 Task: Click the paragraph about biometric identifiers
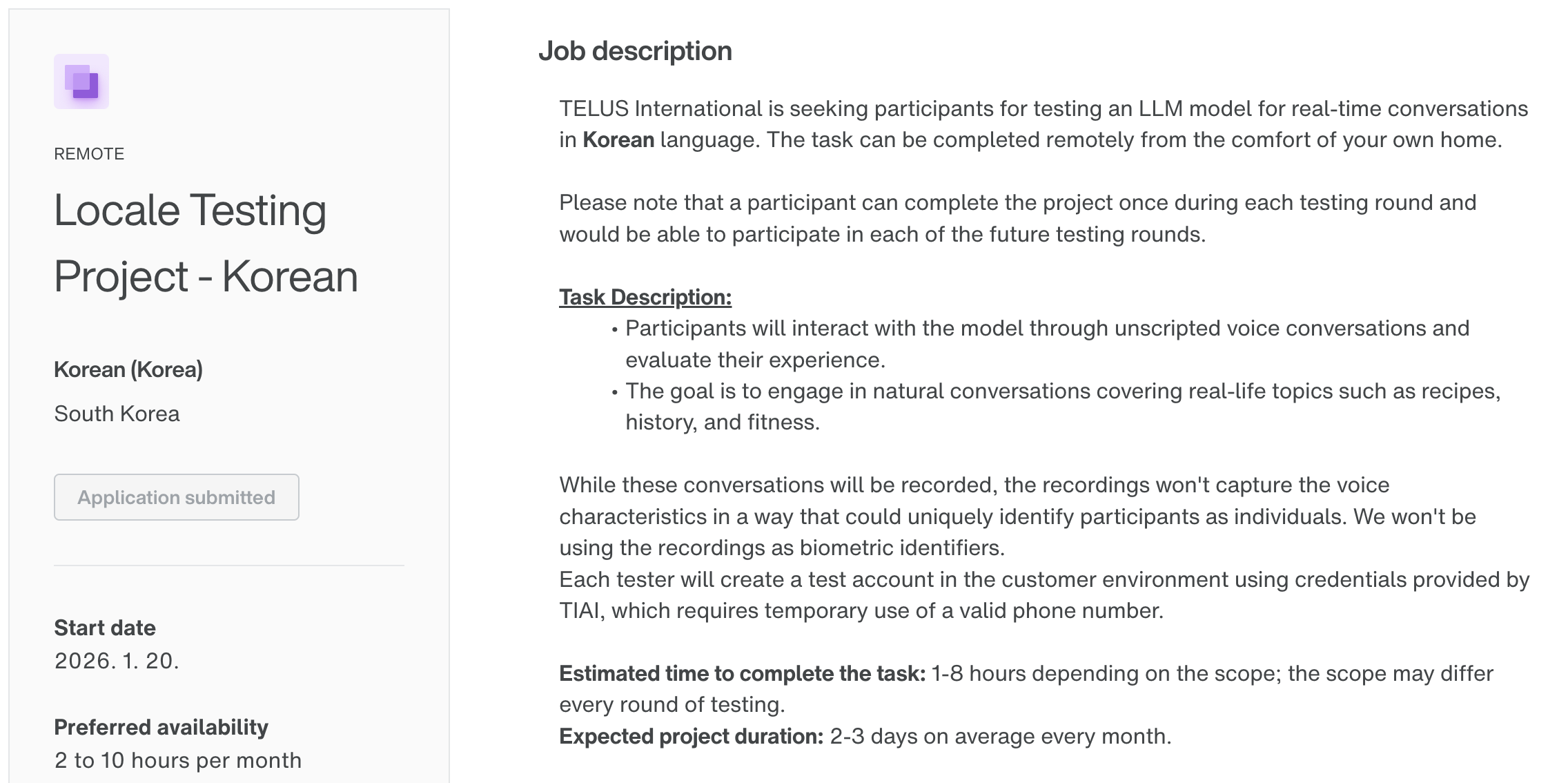1017,516
